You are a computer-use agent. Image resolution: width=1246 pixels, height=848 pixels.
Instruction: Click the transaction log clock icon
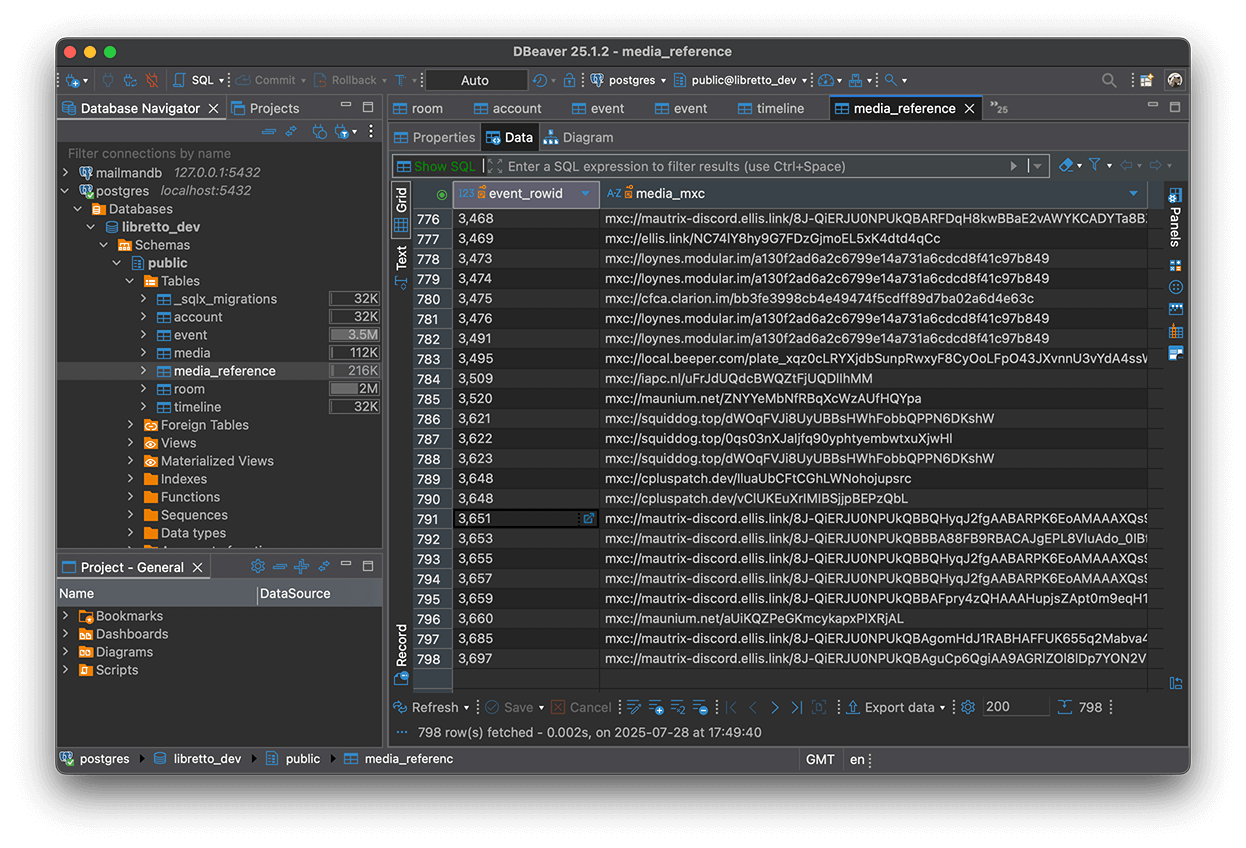540,80
